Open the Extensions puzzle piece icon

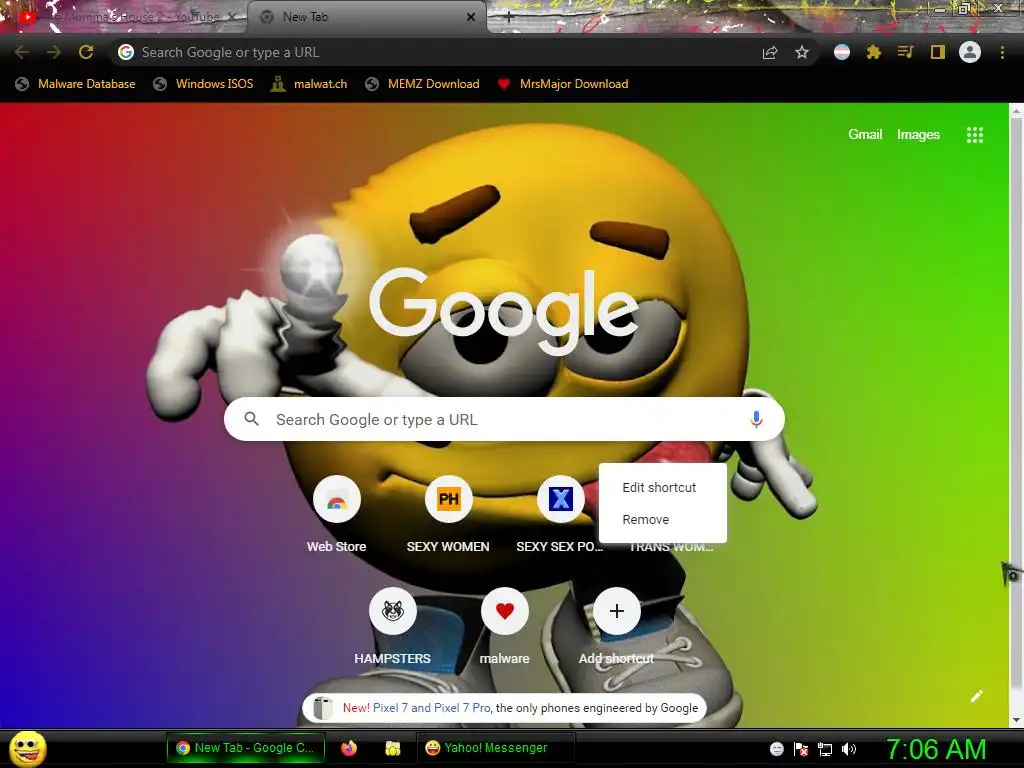tap(874, 52)
